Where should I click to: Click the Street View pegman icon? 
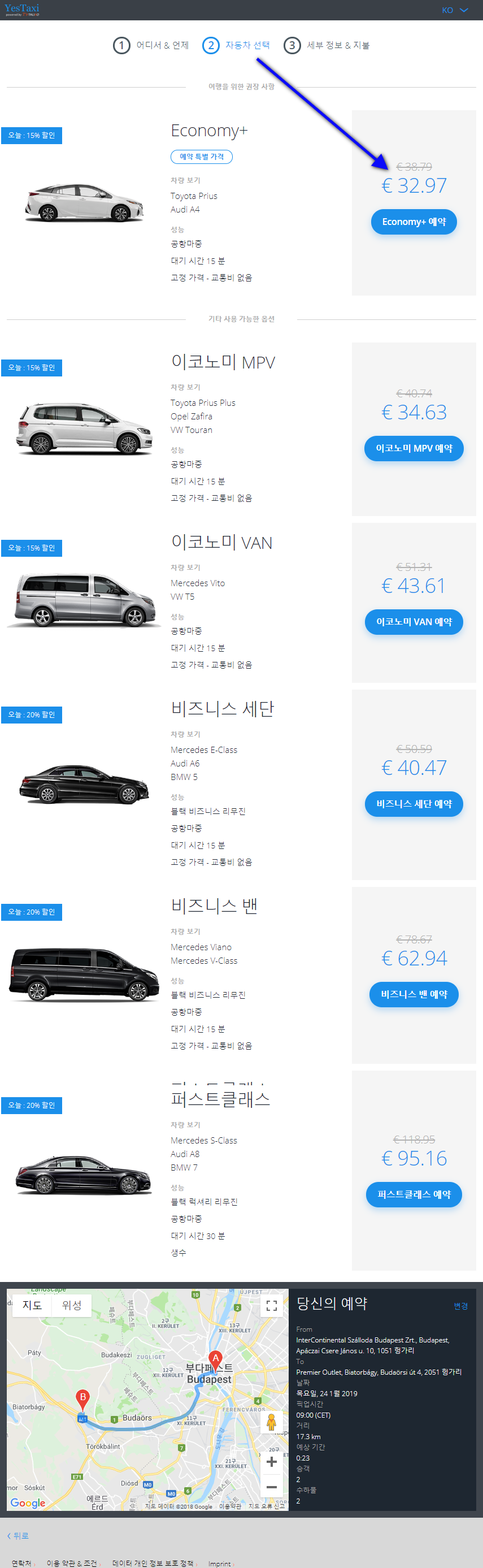(x=272, y=1423)
